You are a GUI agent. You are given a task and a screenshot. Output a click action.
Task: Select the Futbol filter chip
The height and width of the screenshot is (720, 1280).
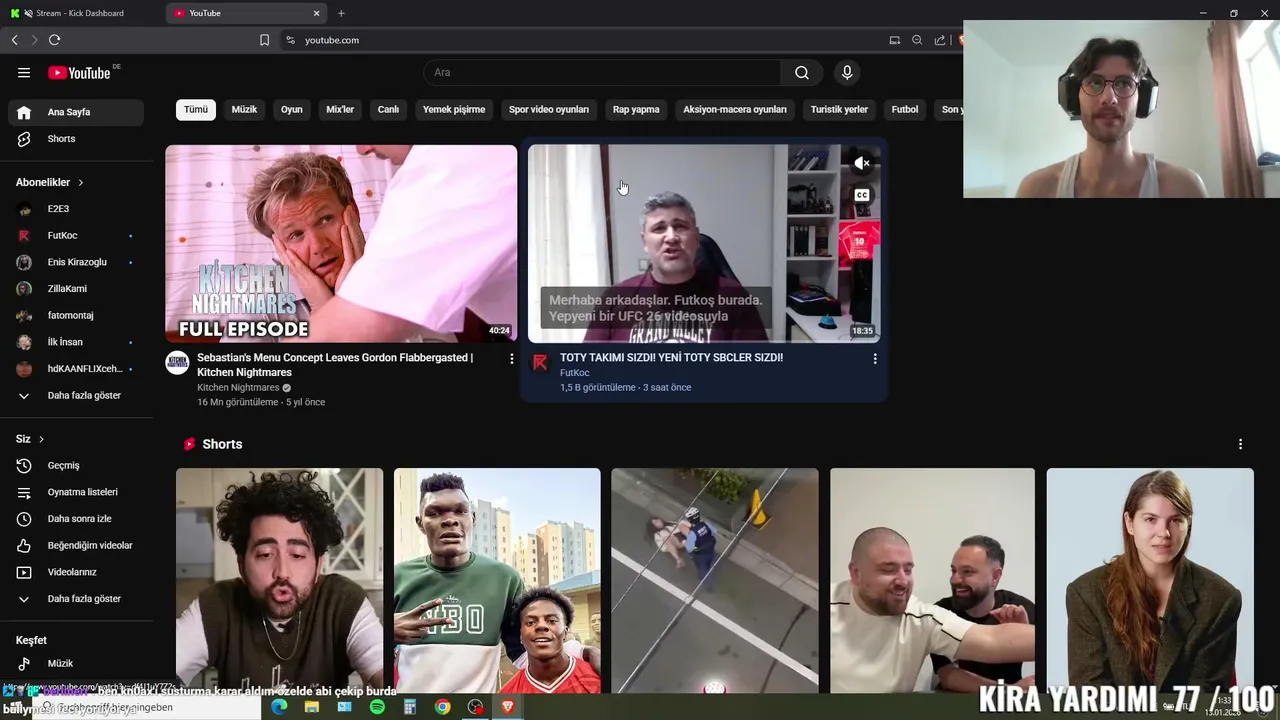905,109
